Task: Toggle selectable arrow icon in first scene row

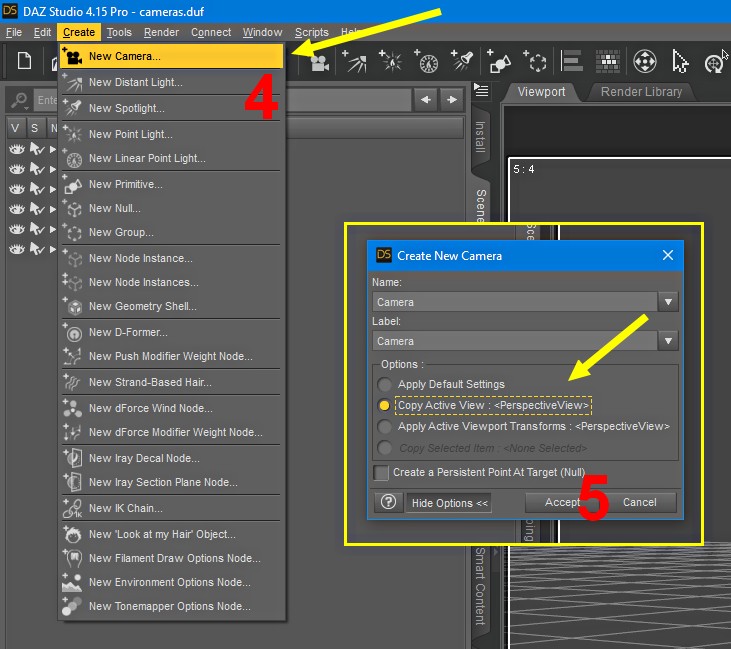Action: click(37, 149)
